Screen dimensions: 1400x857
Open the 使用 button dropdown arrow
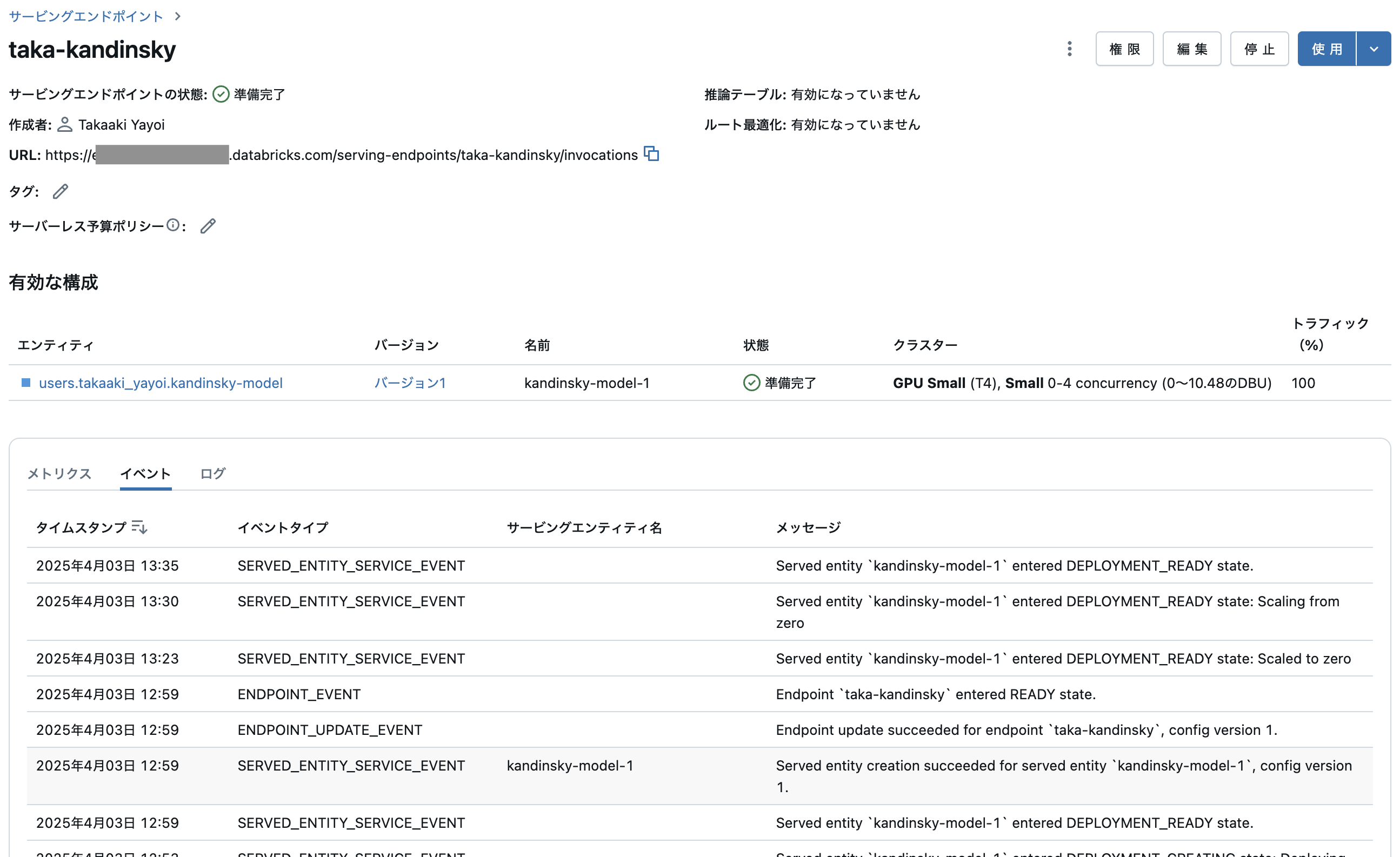(1375, 49)
